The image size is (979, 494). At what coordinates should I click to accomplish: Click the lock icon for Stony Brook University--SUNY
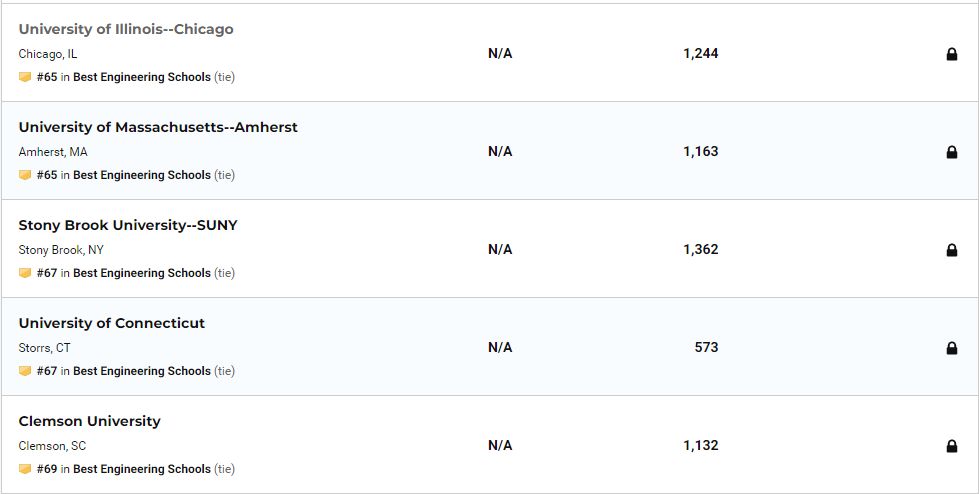pyautogui.click(x=951, y=250)
